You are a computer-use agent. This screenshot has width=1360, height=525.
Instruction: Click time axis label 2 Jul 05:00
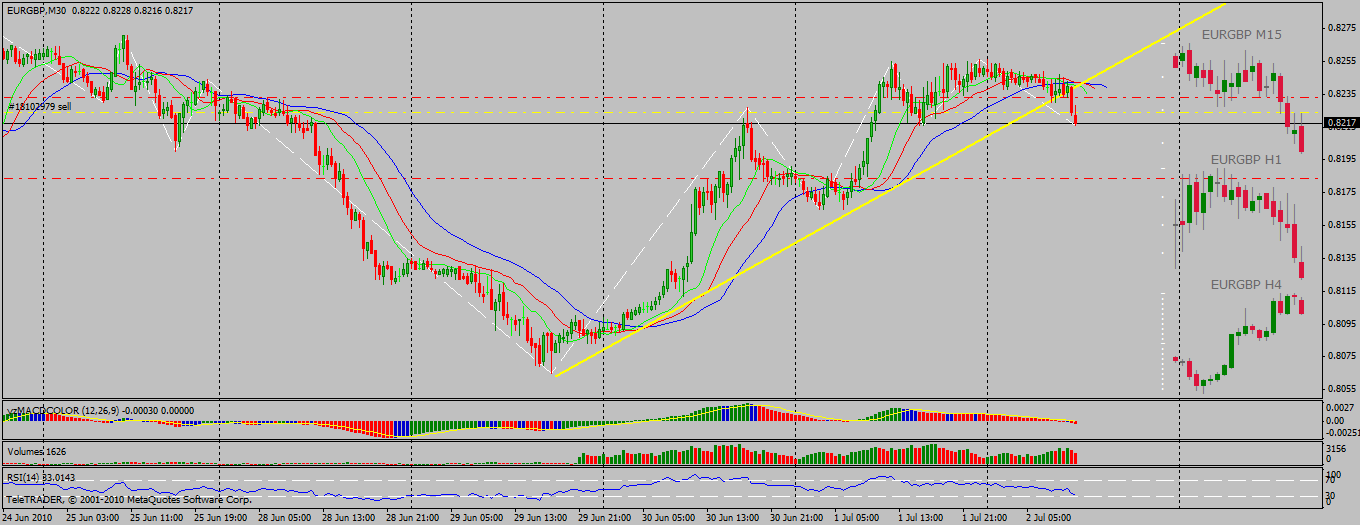tap(1049, 517)
